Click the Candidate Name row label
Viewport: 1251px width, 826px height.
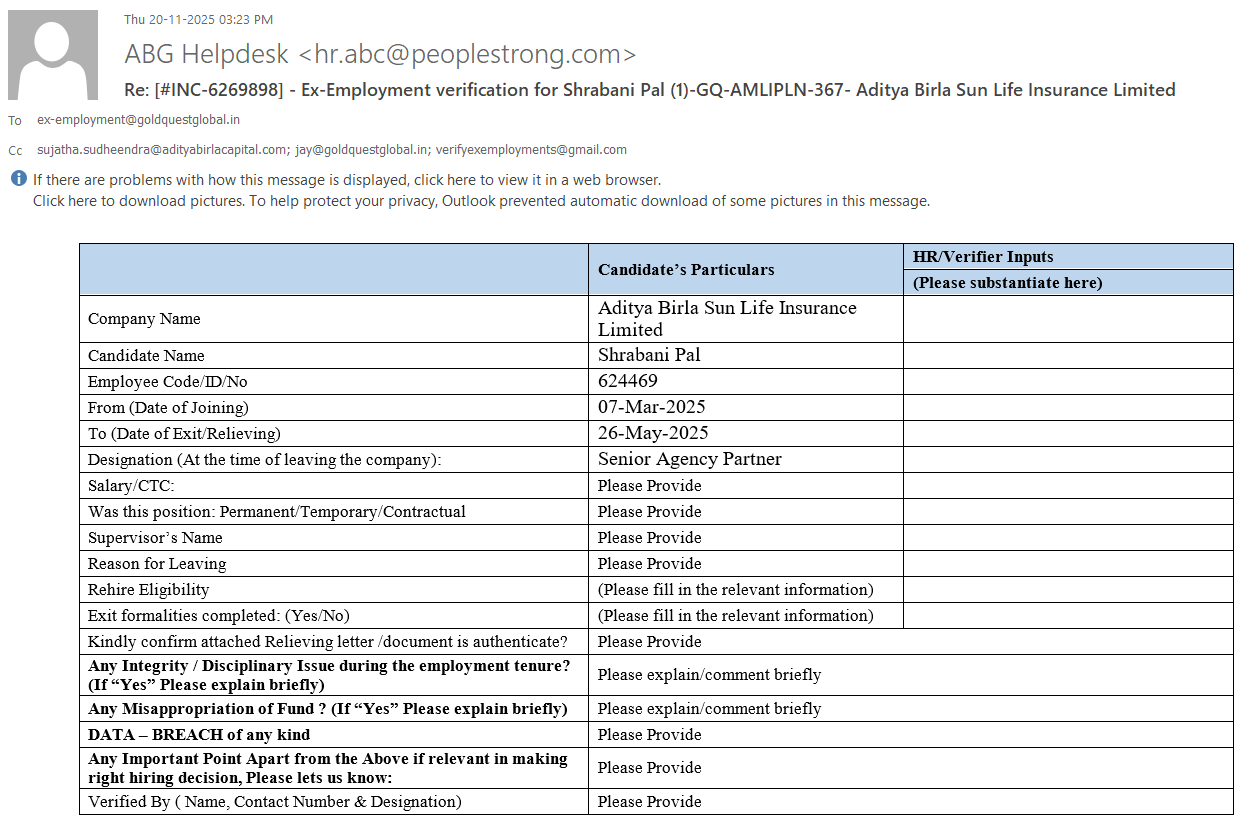[146, 356]
